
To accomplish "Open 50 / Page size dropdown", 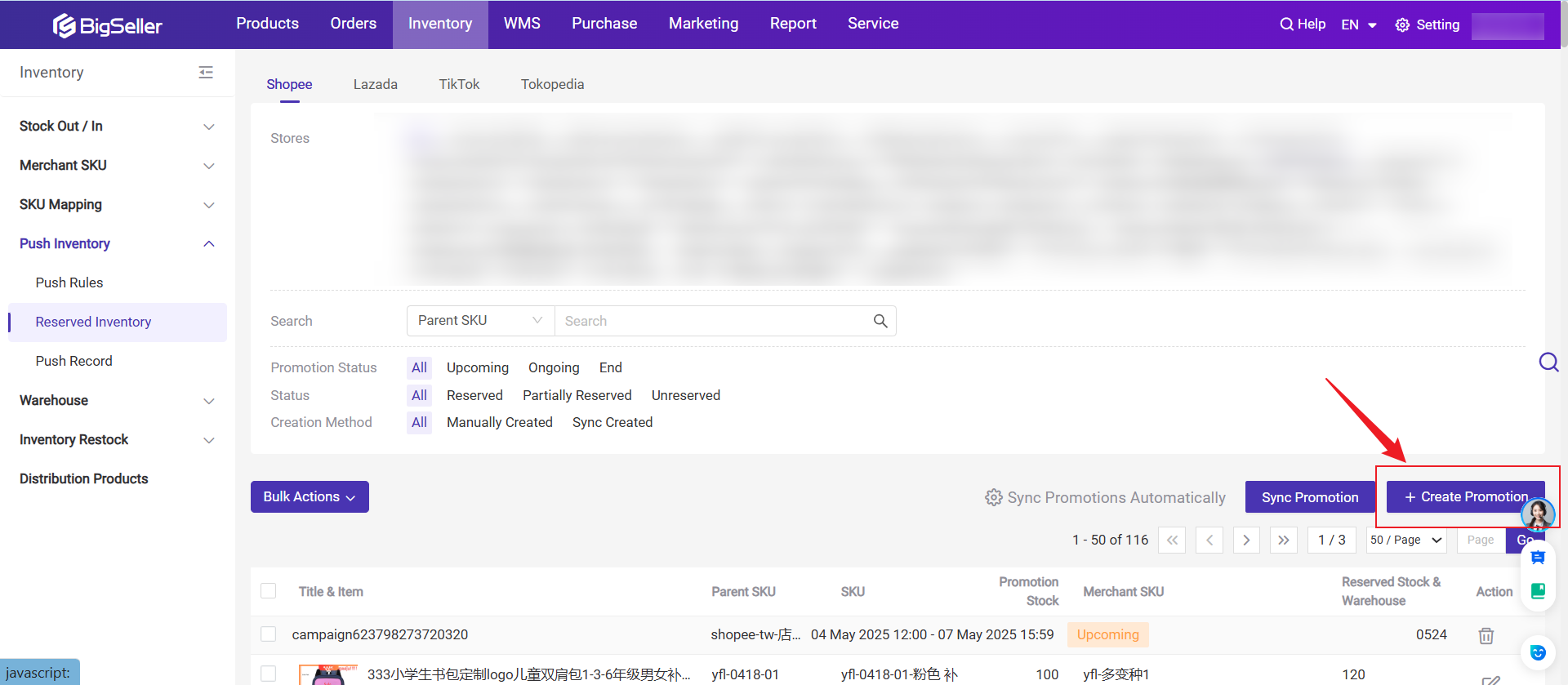I will (1406, 540).
